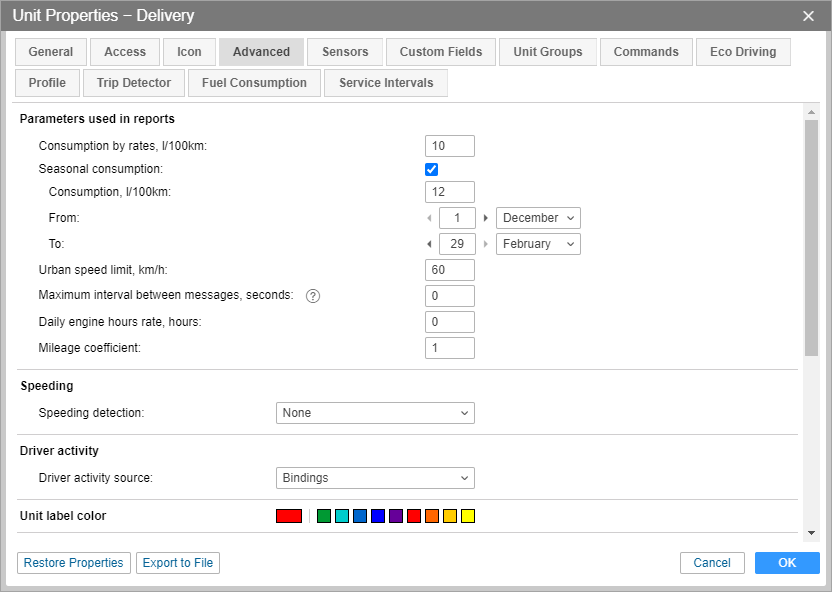The image size is (832, 592).
Task: Expand the Driver activity source dropdown
Action: click(375, 478)
